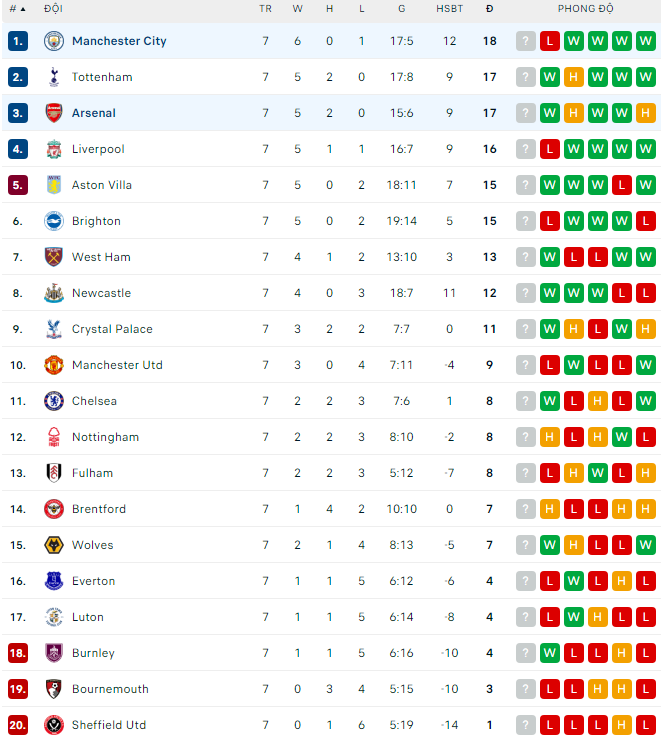Screen dimensions: 661x742
Task: Click the Chelsea club crest
Action: coord(53,401)
